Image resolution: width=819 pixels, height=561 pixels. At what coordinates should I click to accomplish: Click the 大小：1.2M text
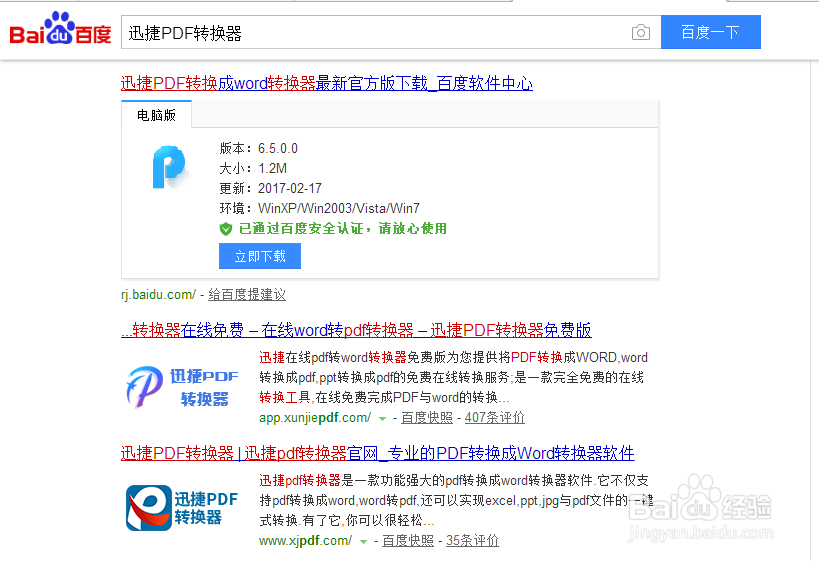tap(253, 168)
